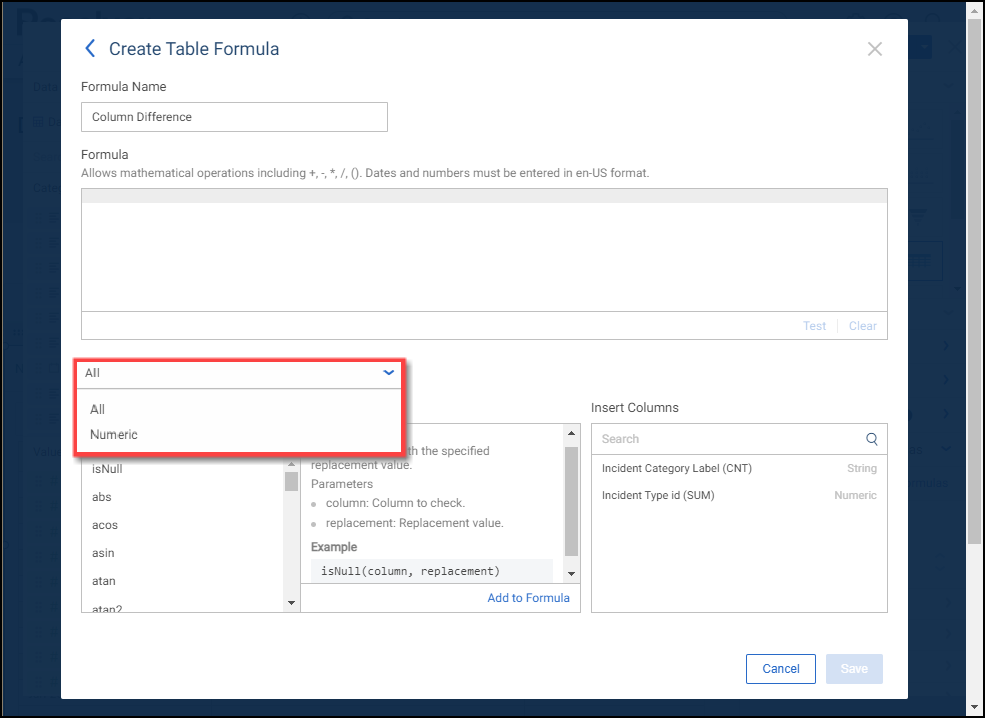Click the search magnifier in Insert Columns
The image size is (985, 718).
872,439
